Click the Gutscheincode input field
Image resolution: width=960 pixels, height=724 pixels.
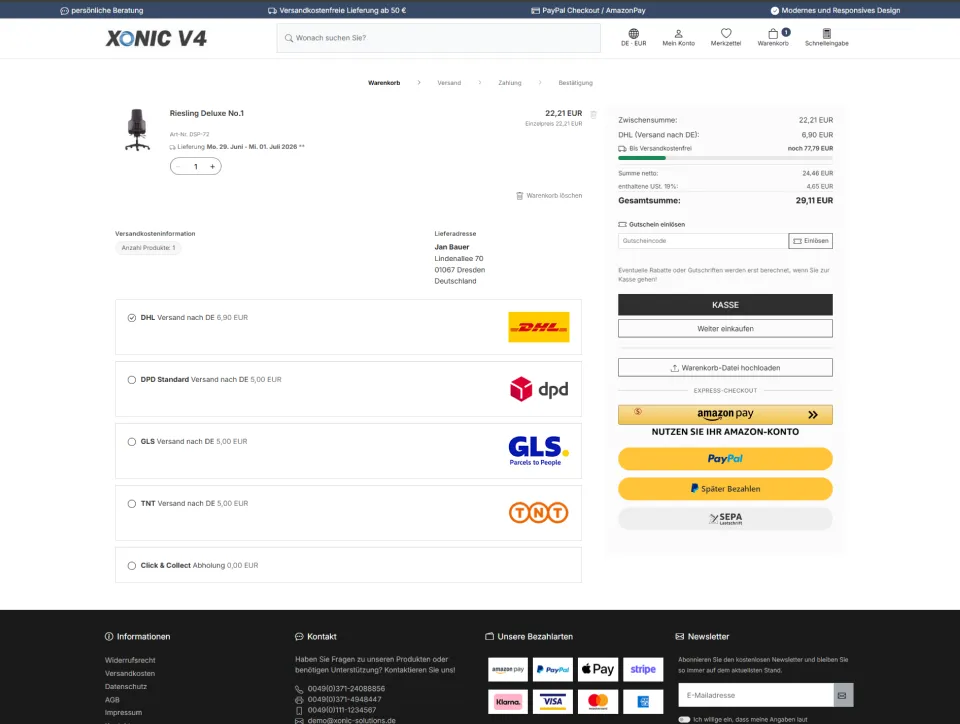point(703,241)
